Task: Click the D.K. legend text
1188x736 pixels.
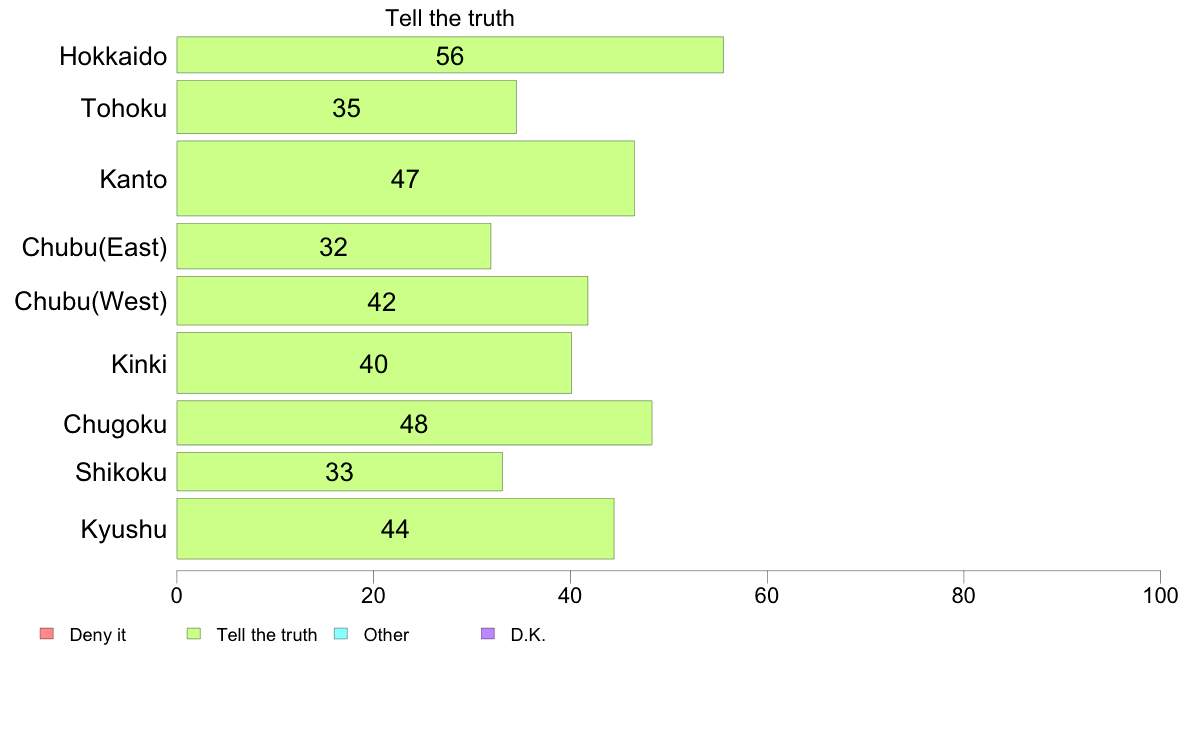Action: pos(528,635)
